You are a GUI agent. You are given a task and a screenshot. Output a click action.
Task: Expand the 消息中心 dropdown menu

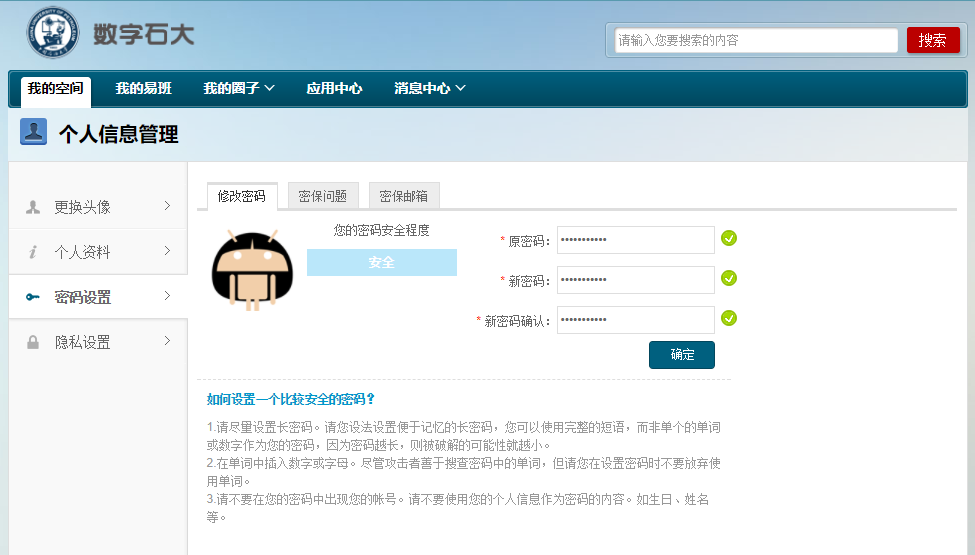click(x=430, y=88)
